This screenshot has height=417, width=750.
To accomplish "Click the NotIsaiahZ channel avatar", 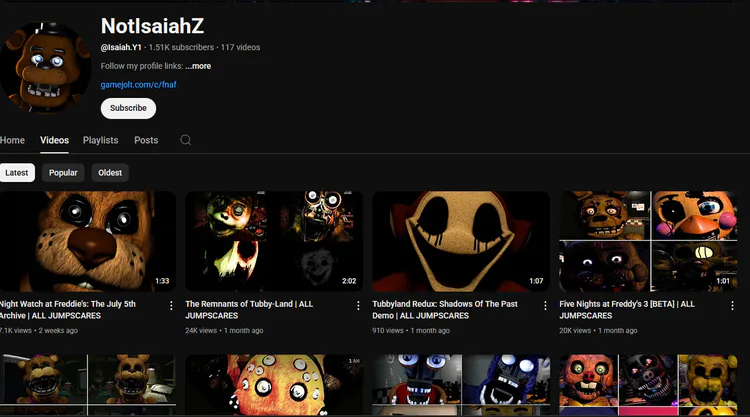I will pyautogui.click(x=45, y=67).
